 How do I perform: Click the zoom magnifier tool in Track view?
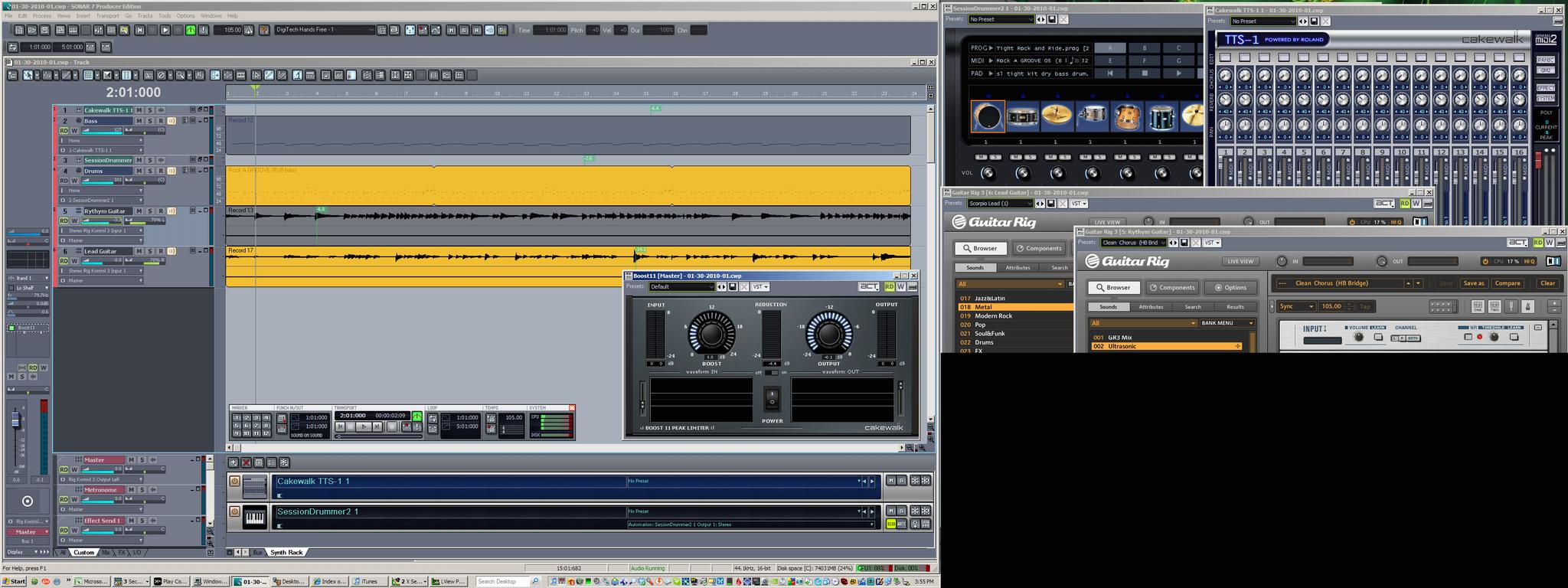coord(180,75)
